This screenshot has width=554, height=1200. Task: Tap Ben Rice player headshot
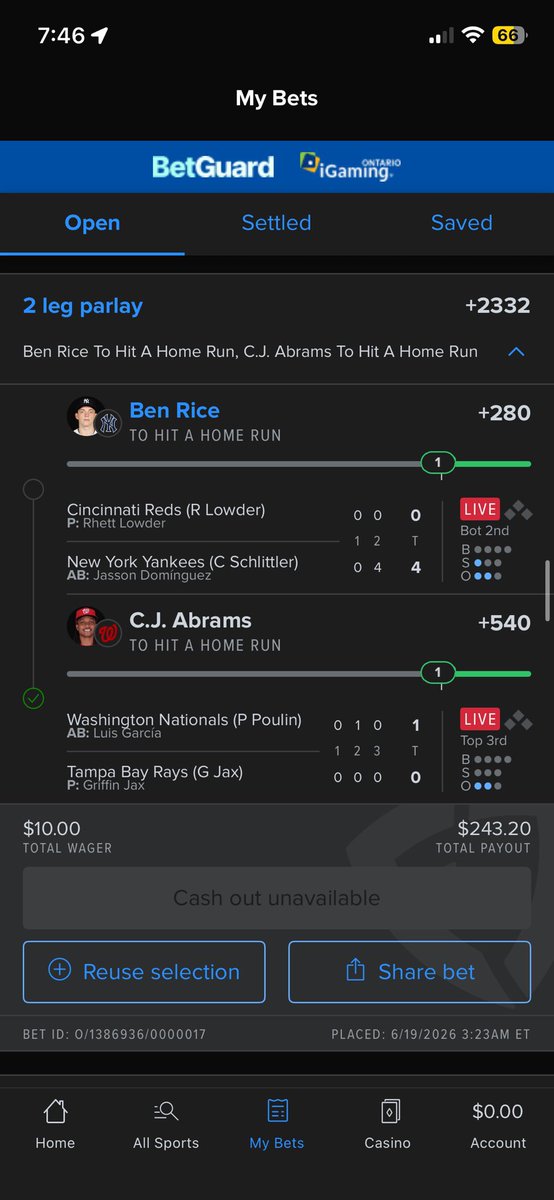[x=86, y=416]
